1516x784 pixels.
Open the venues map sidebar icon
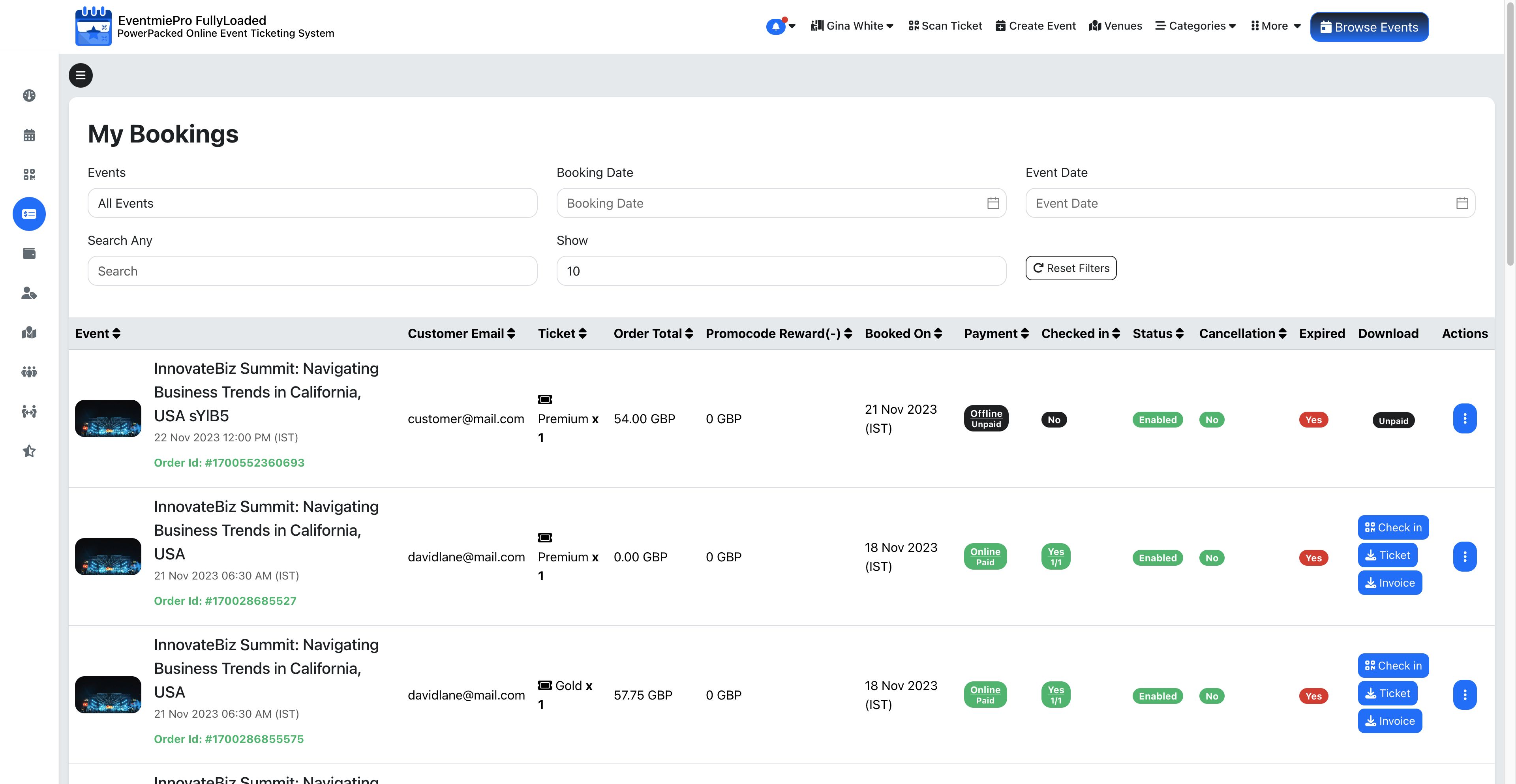(29, 332)
